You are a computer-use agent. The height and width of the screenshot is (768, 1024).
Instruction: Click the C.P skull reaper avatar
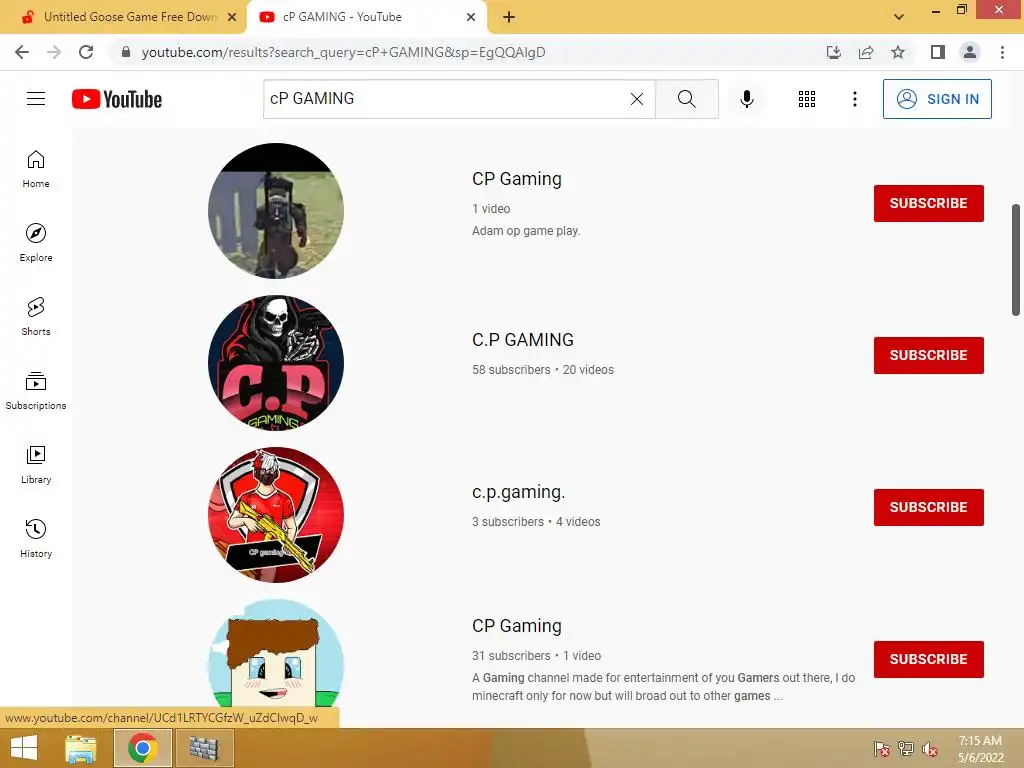click(276, 362)
